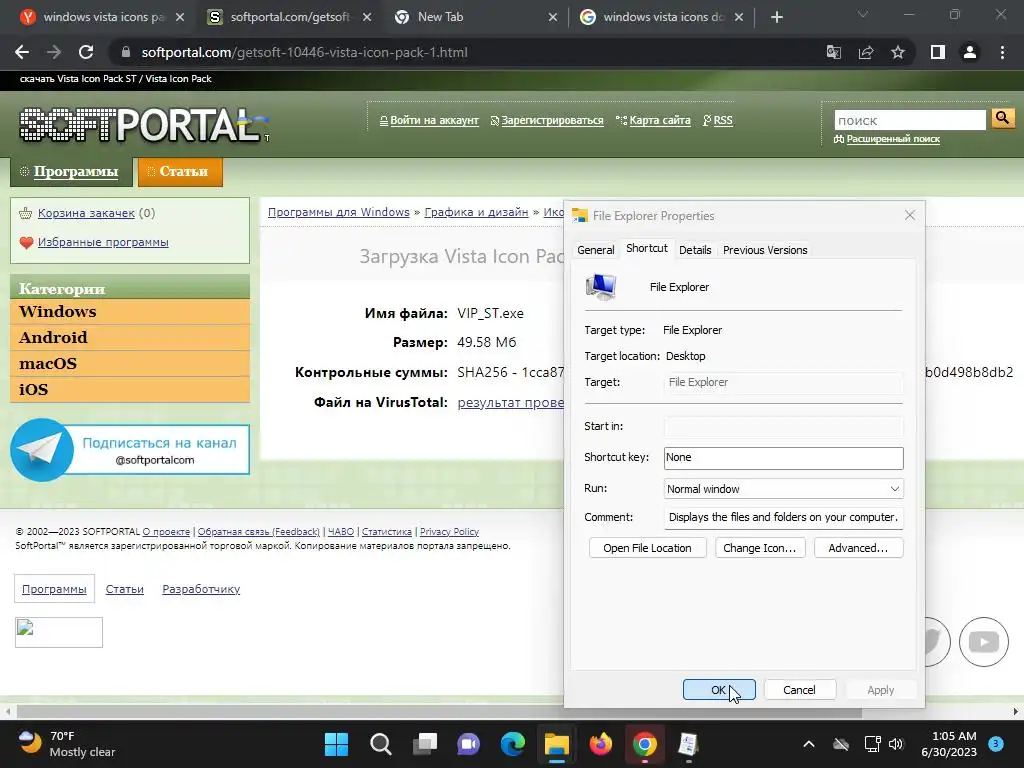Image resolution: width=1024 pixels, height=768 pixels.
Task: Click 'Расширенный поиск' link
Action: pyautogui.click(x=893, y=138)
